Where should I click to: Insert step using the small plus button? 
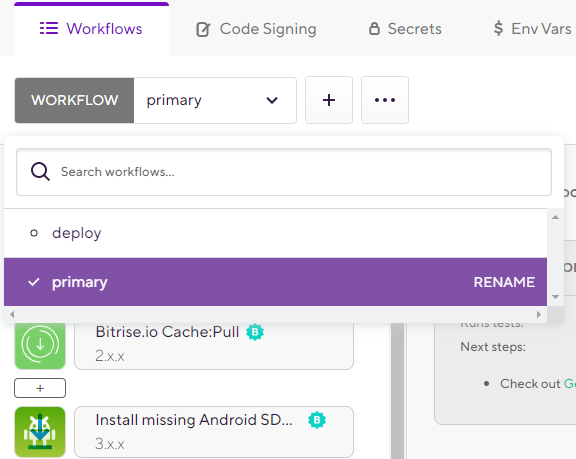coord(40,388)
